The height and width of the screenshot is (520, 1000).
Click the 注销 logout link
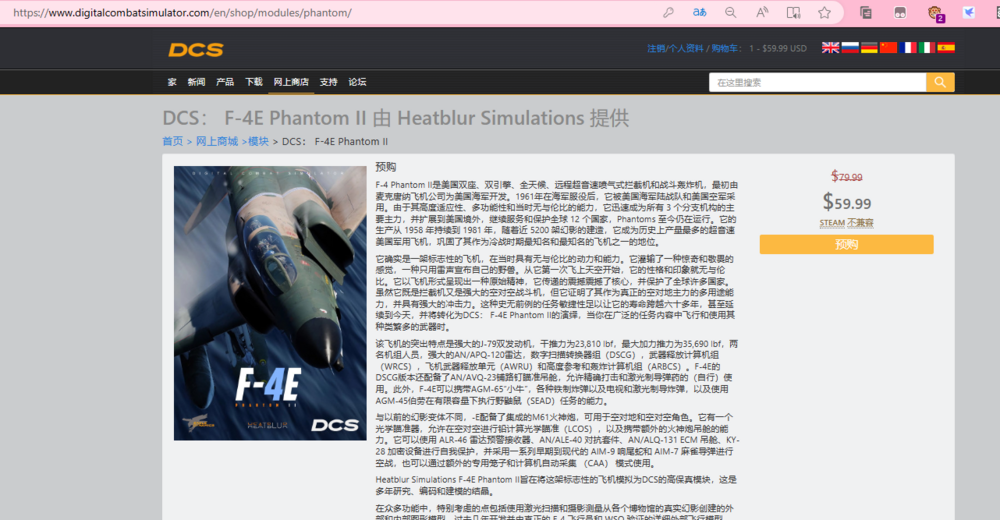pos(656,48)
